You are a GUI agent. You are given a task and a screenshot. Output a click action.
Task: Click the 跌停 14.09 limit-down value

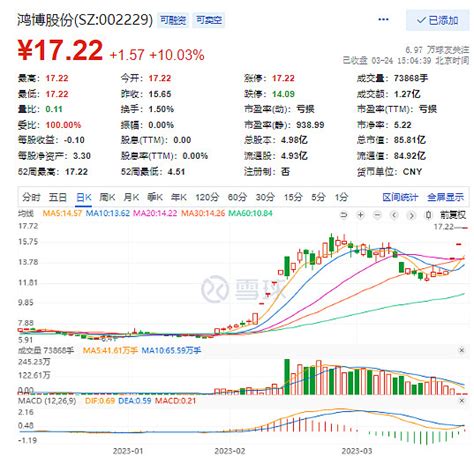283,94
